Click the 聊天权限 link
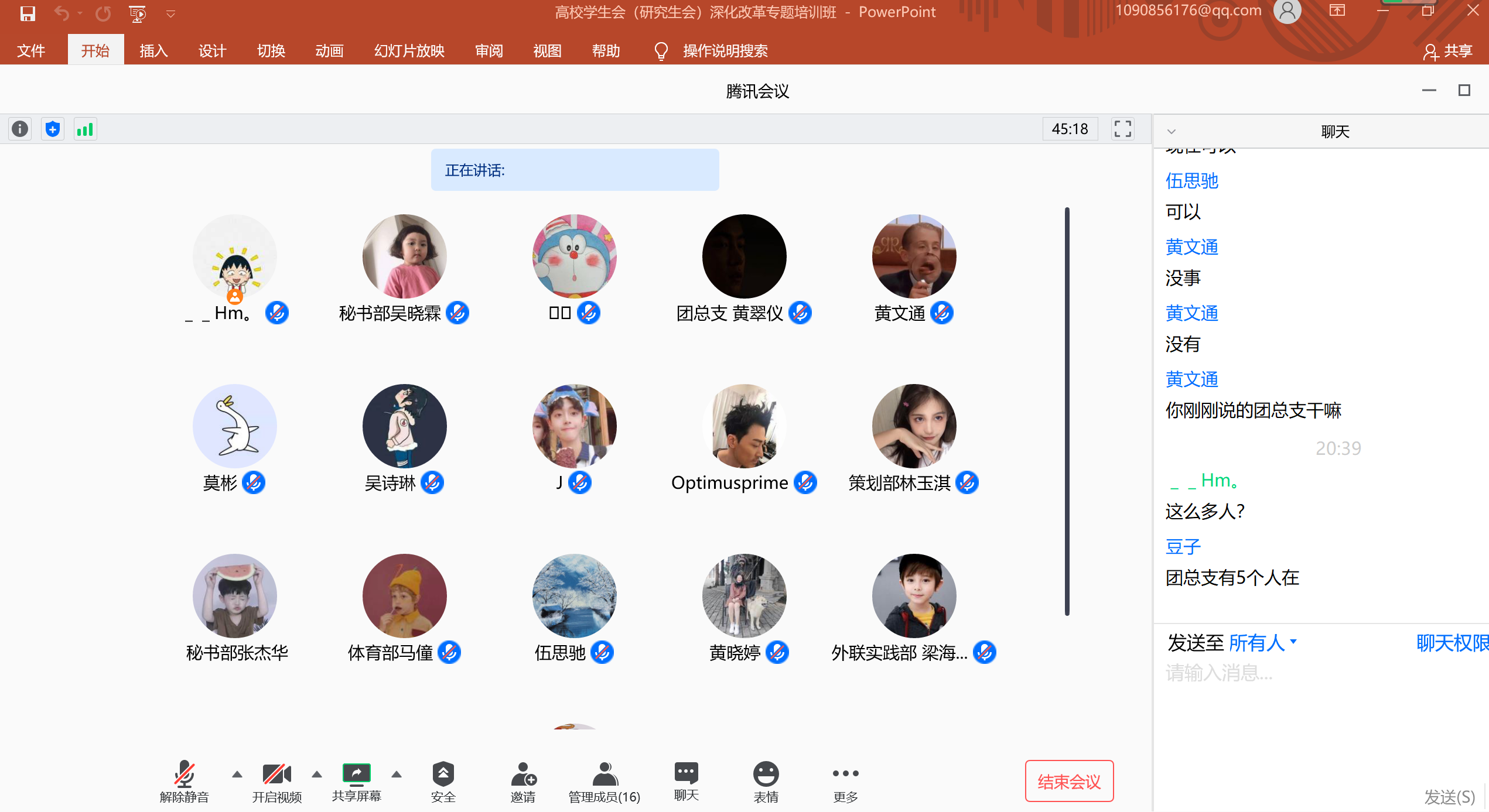 [x=1452, y=643]
